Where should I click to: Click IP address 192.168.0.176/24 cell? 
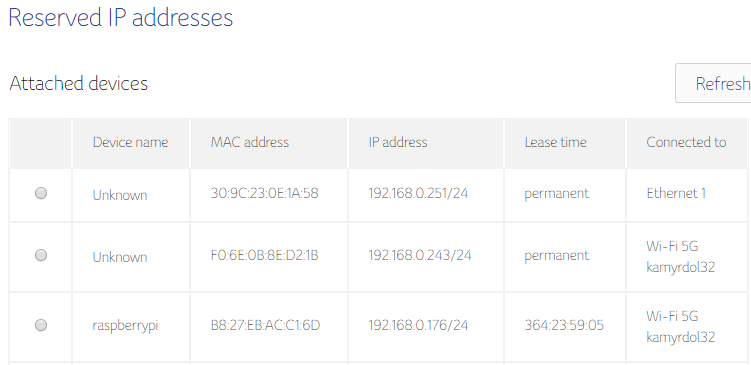tap(418, 326)
